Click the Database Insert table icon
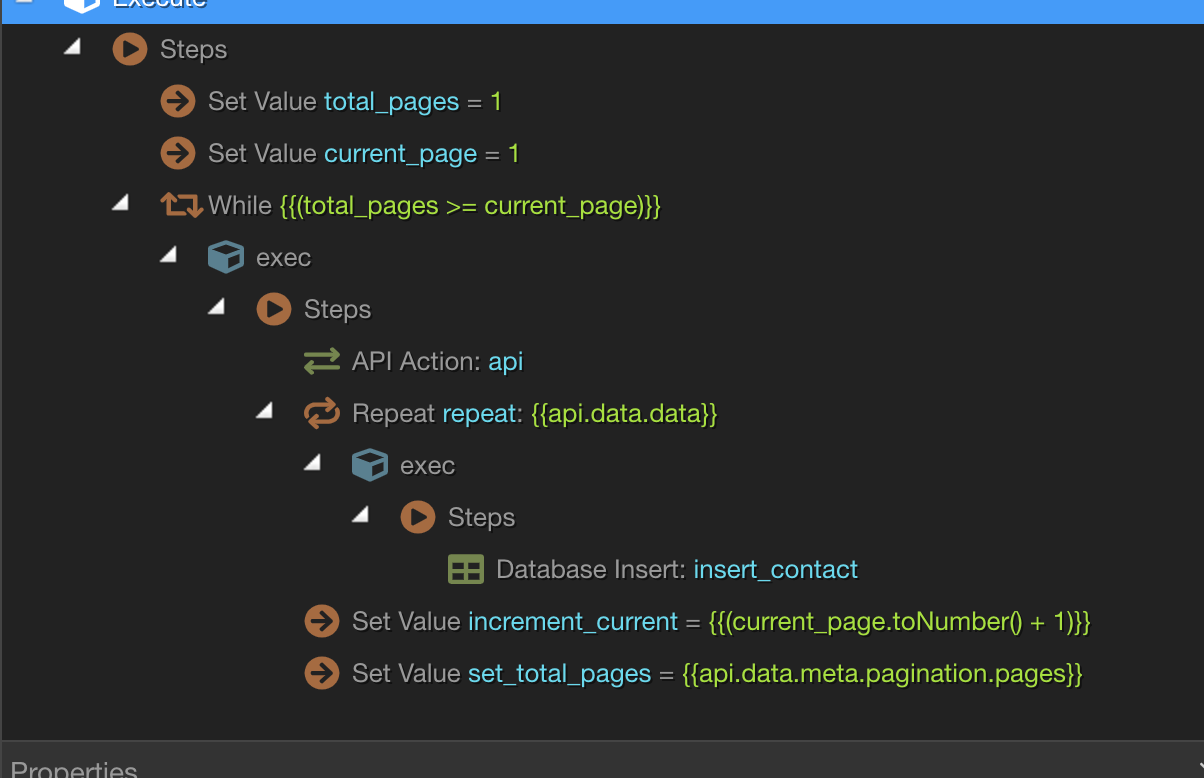Viewport: 1204px width, 778px height. pos(466,569)
